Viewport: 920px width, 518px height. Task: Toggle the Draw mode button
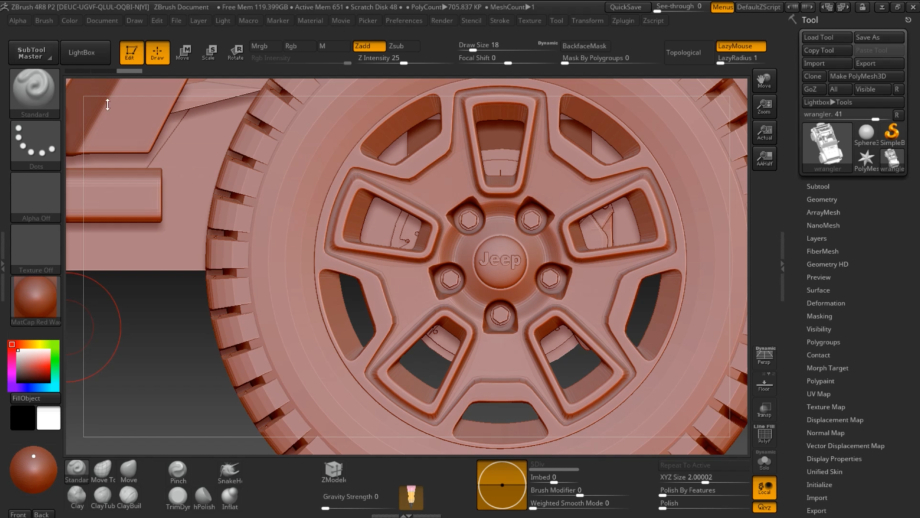pyautogui.click(x=157, y=52)
